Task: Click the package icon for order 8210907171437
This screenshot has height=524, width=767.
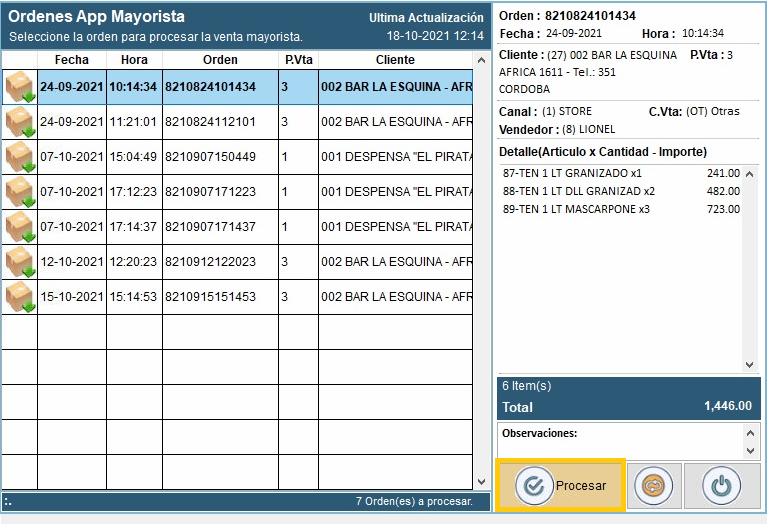Action: point(19,227)
